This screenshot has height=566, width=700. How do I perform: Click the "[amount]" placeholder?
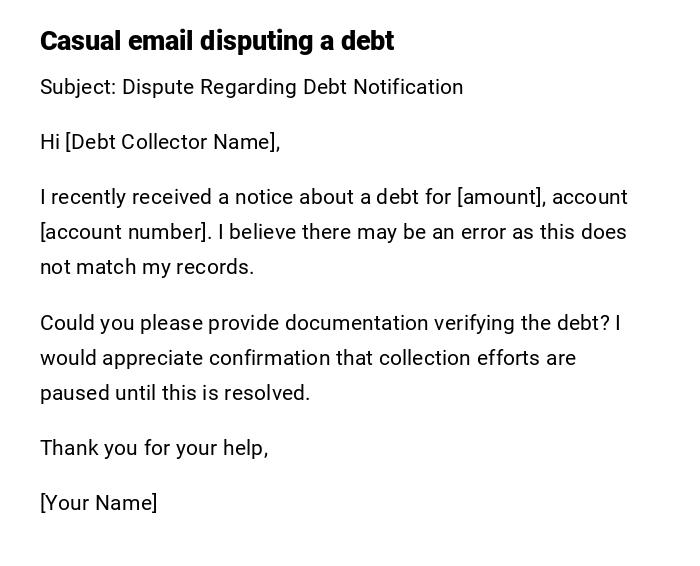pyautogui.click(x=501, y=197)
